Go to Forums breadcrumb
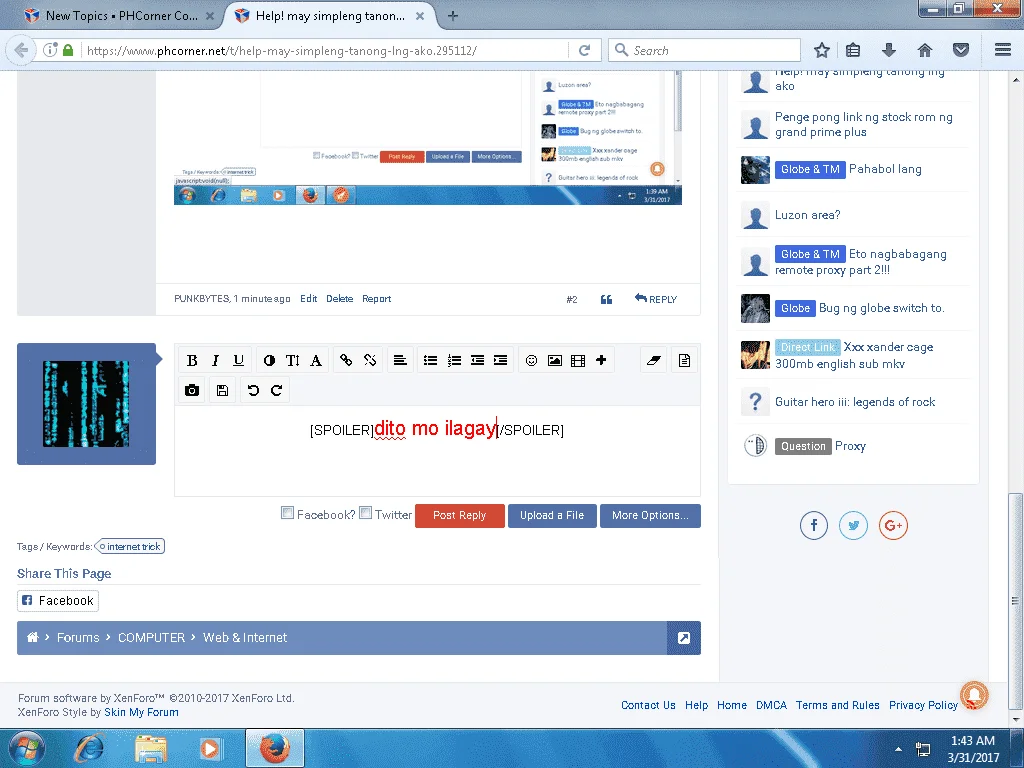 78,638
